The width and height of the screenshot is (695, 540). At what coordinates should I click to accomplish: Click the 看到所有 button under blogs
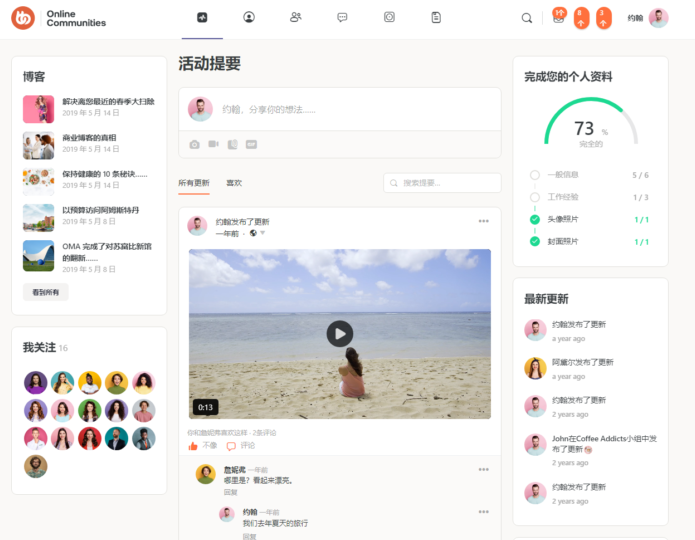pos(46,293)
